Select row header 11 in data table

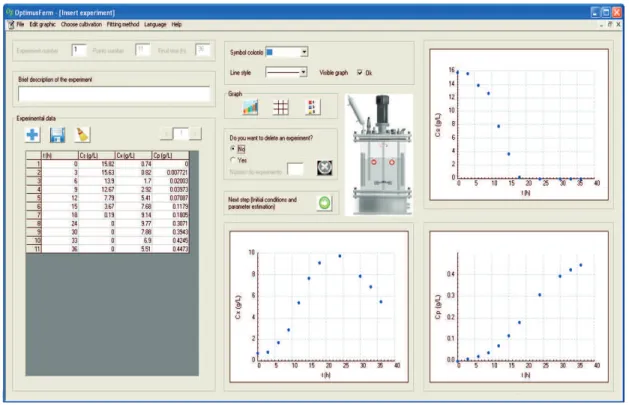(x=34, y=249)
